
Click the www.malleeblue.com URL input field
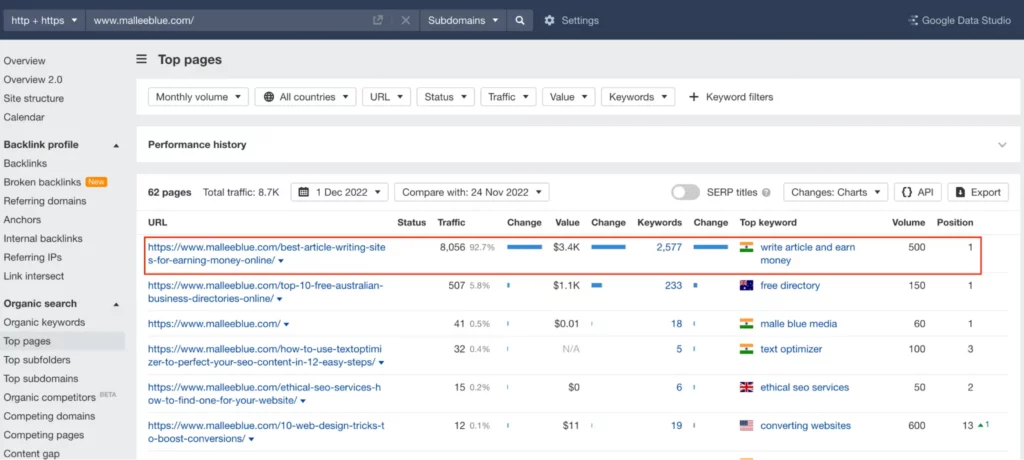click(x=229, y=20)
